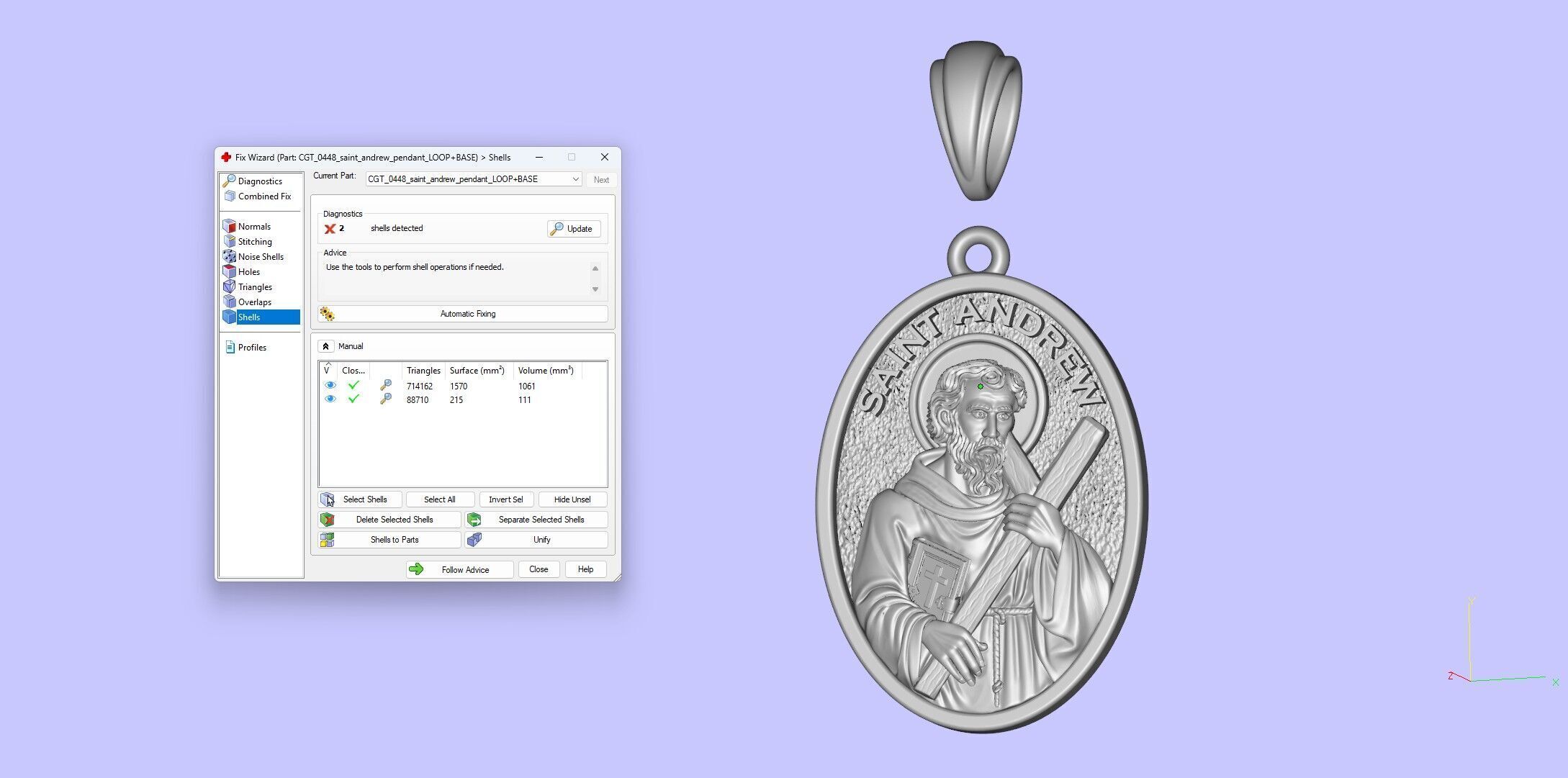Run Automatic Fixing
This screenshot has width=1568, height=778.
click(x=463, y=314)
